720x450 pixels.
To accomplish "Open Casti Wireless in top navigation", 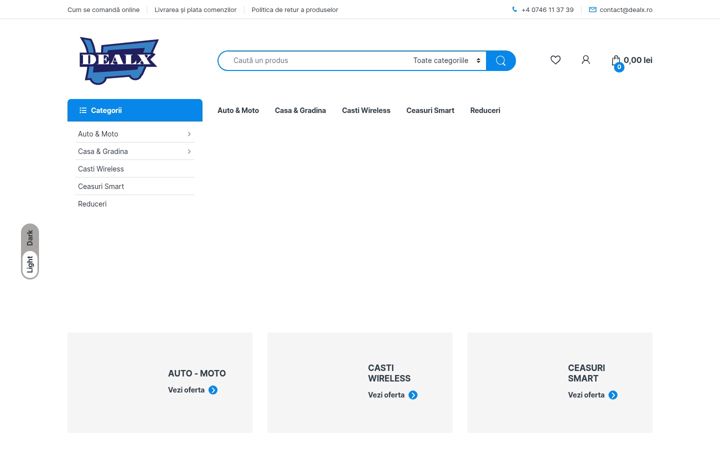I will [366, 110].
